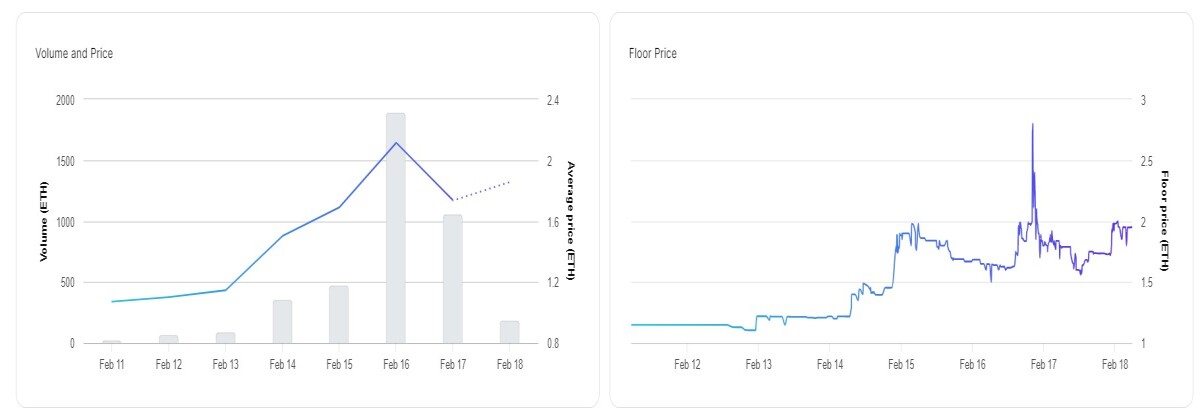The width and height of the screenshot is (1200, 414).
Task: Click the Floor price (ETH) axis label
Action: click(x=1165, y=221)
